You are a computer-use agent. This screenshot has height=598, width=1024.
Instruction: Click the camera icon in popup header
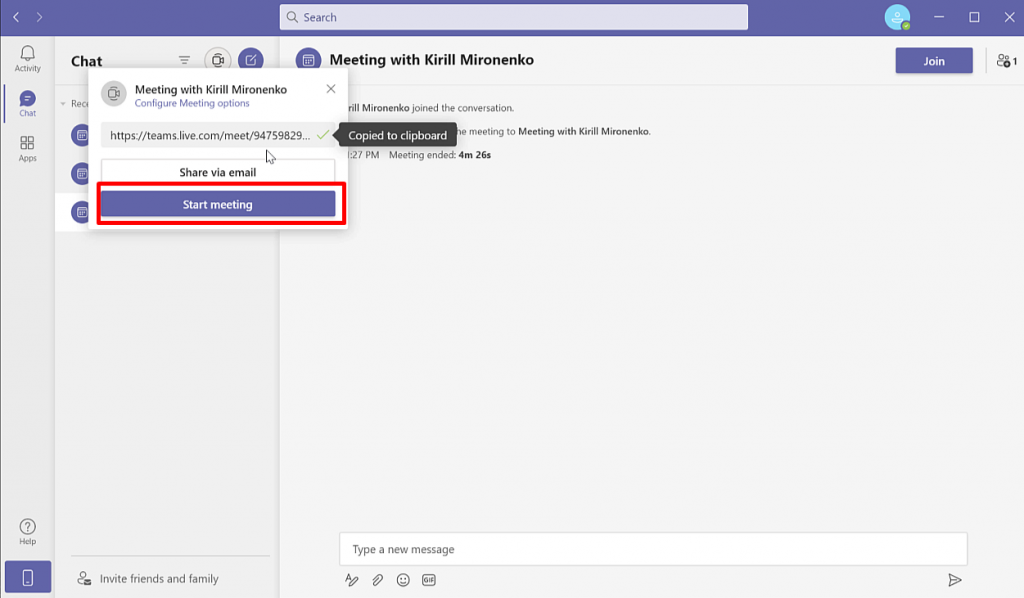(114, 93)
